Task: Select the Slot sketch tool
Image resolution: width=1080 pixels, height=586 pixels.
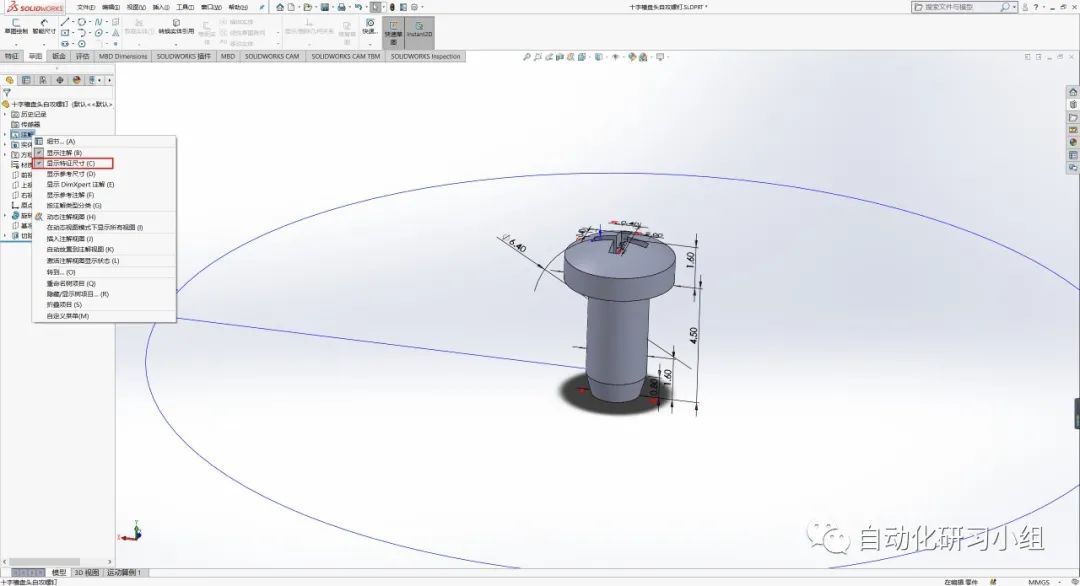Action: (x=65, y=44)
